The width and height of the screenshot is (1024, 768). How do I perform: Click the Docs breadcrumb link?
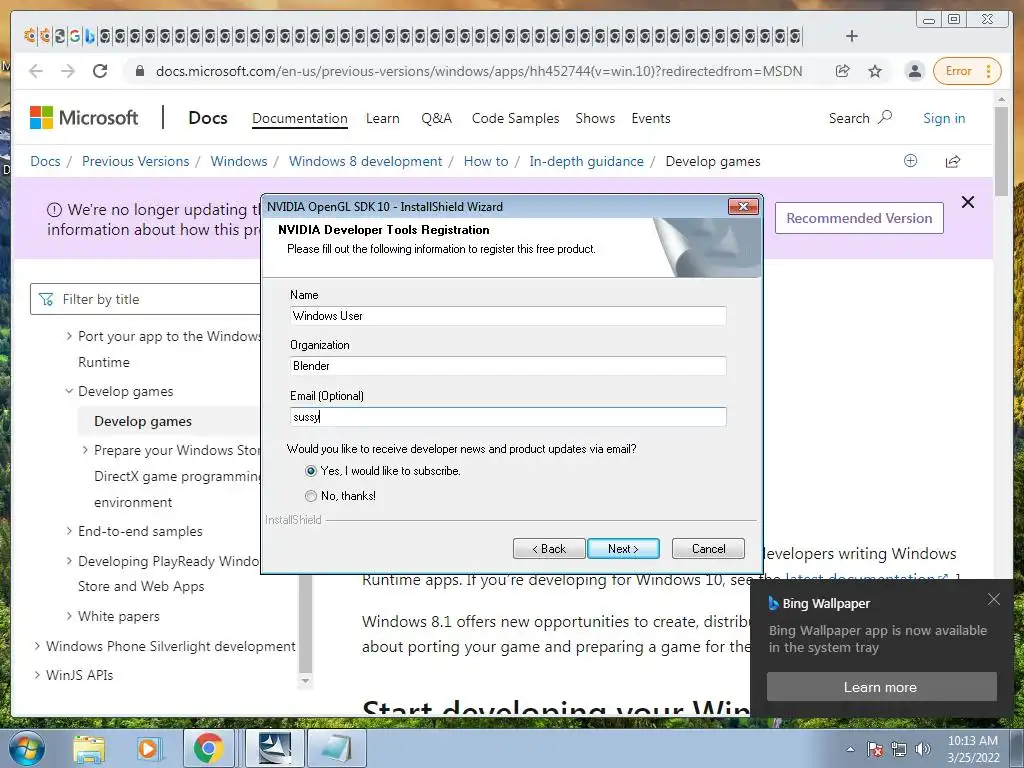click(x=45, y=161)
